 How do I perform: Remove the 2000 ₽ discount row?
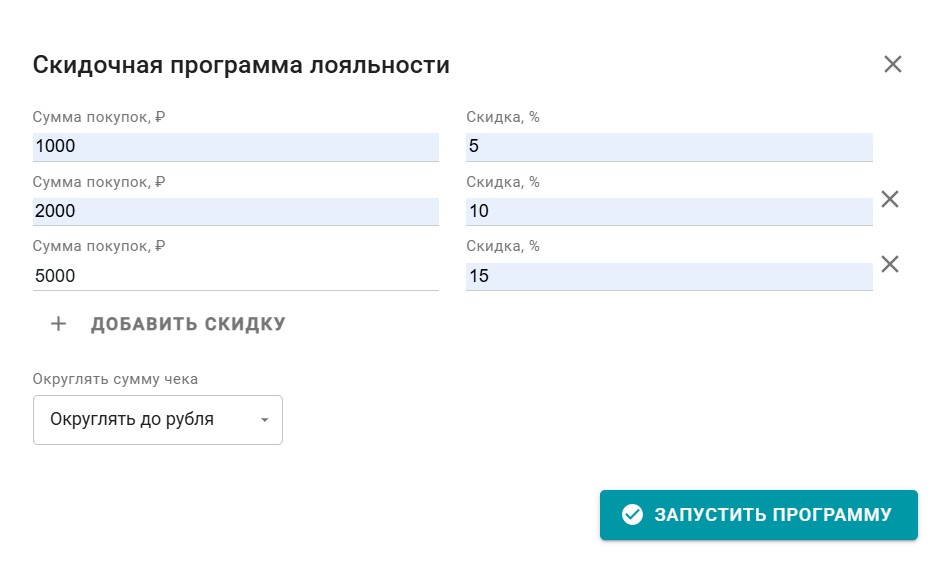tap(890, 199)
